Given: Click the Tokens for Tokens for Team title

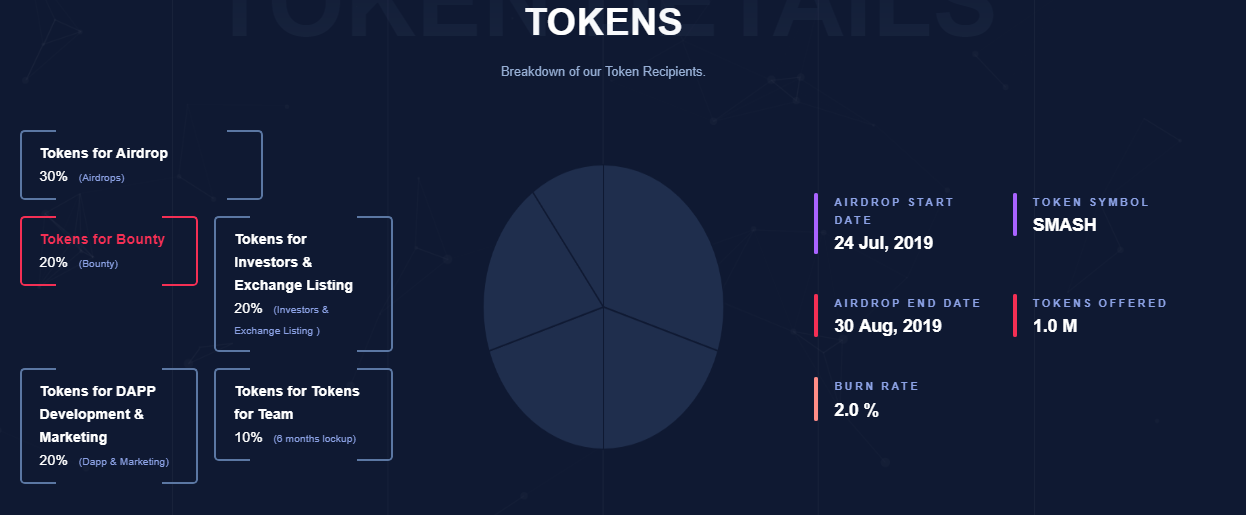Looking at the screenshot, I should [297, 402].
